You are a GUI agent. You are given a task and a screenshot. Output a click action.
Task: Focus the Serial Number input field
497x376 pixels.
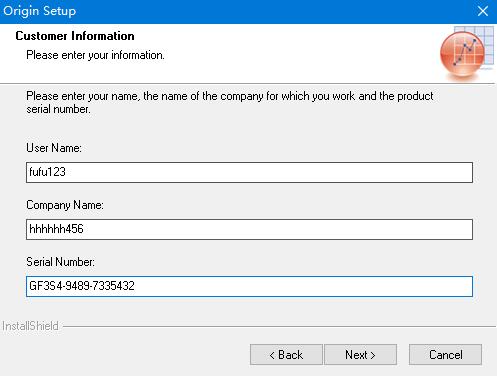pyautogui.click(x=249, y=286)
